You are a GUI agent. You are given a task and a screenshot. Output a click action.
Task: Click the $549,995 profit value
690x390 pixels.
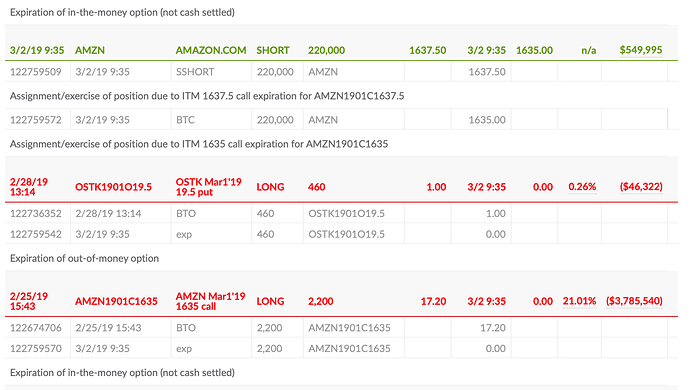[x=641, y=50]
